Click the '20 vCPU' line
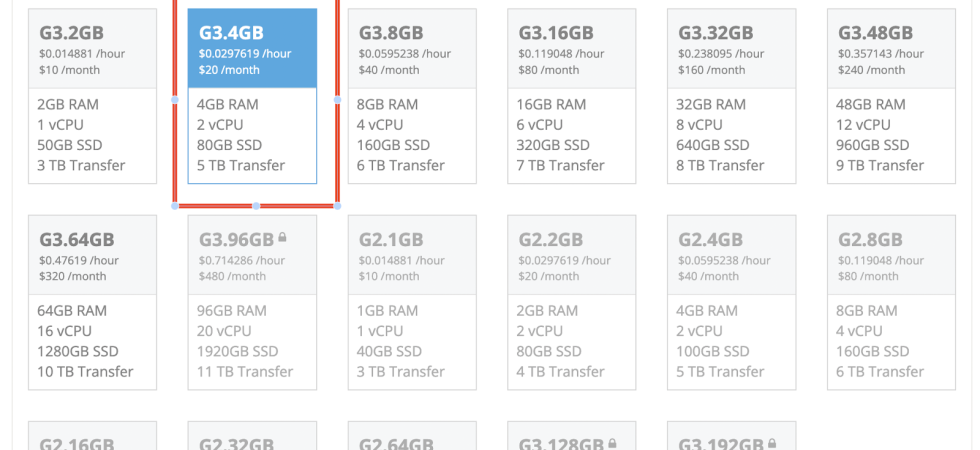This screenshot has width=980, height=450. 224,331
